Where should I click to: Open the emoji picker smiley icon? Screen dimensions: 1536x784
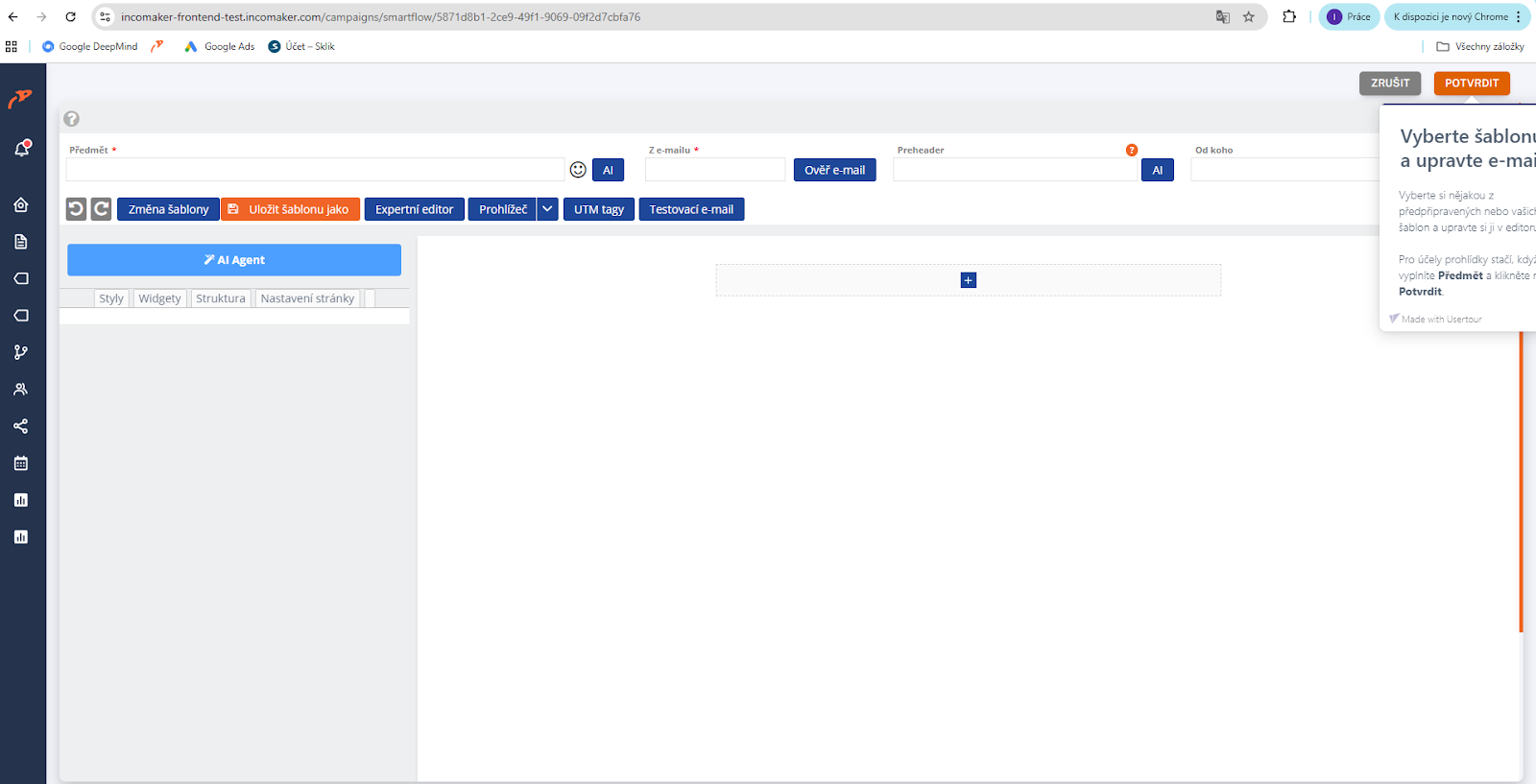pos(578,170)
